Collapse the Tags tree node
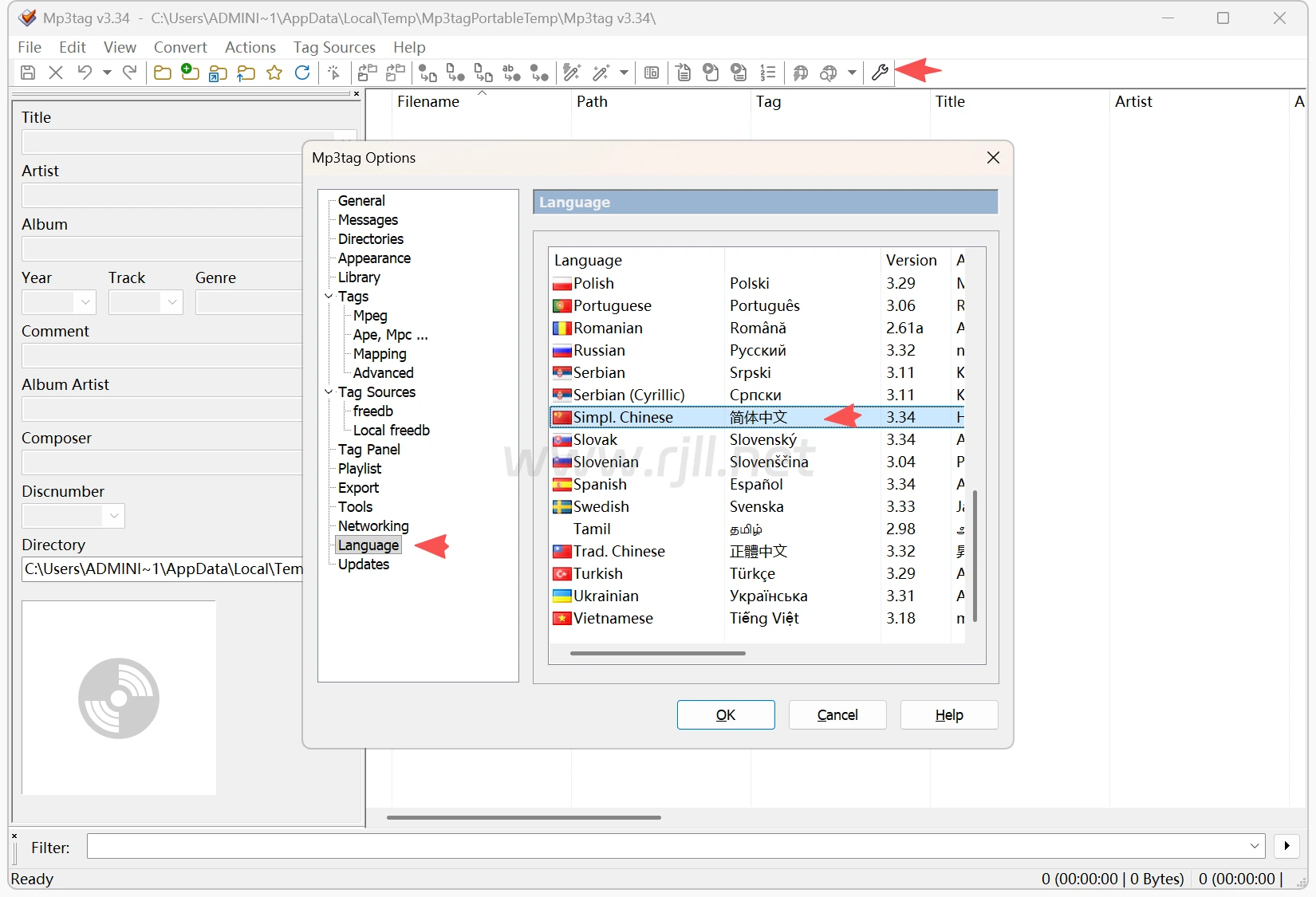This screenshot has width=1316, height=897. click(329, 297)
